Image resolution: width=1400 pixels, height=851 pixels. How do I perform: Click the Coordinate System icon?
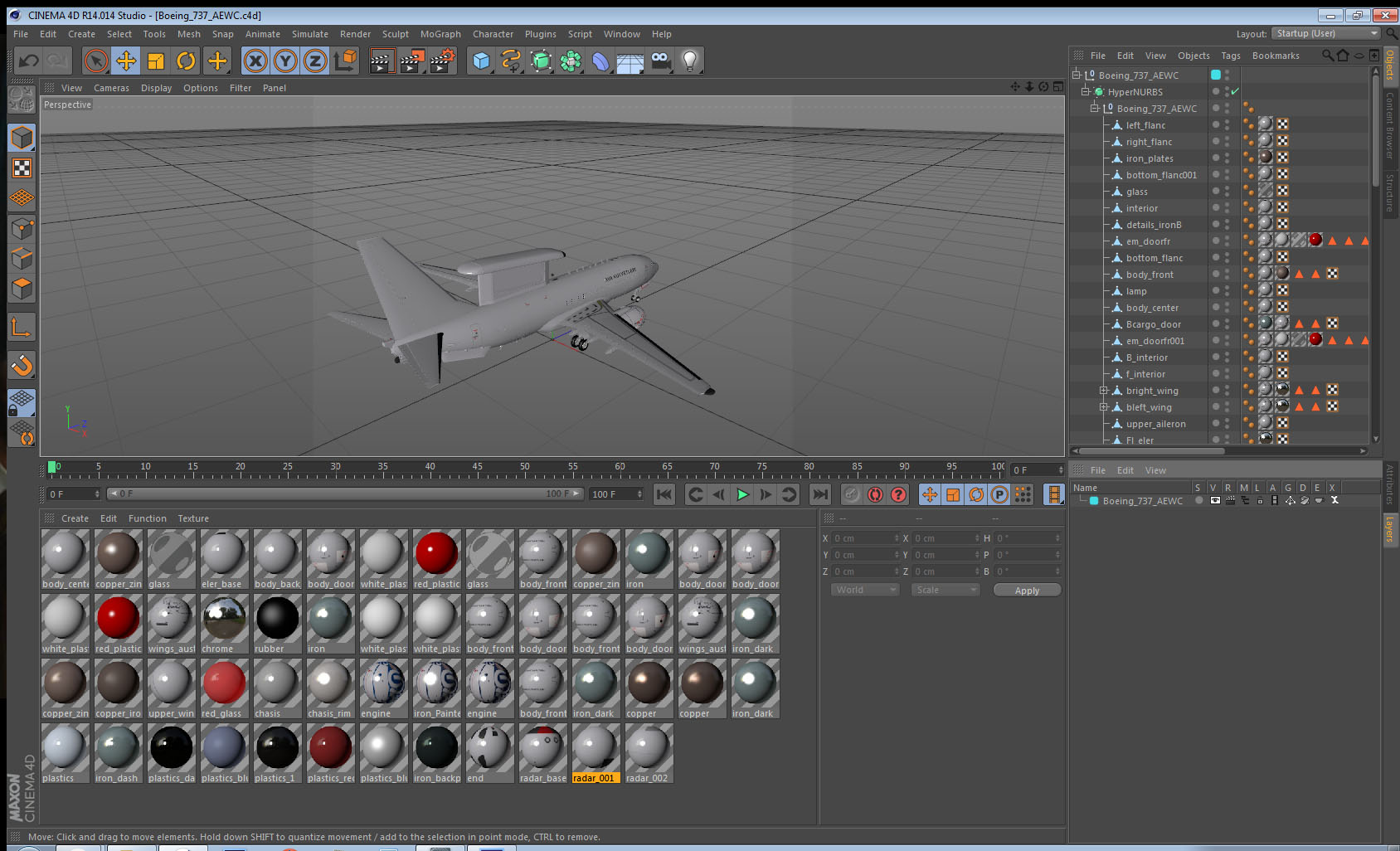(x=345, y=61)
